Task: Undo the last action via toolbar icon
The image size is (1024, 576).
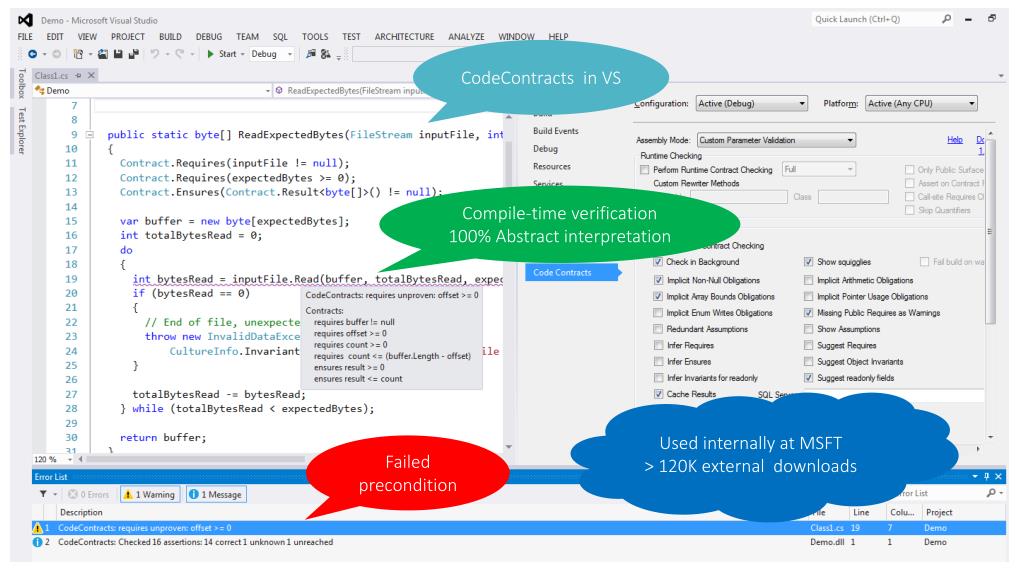Action: (155, 54)
